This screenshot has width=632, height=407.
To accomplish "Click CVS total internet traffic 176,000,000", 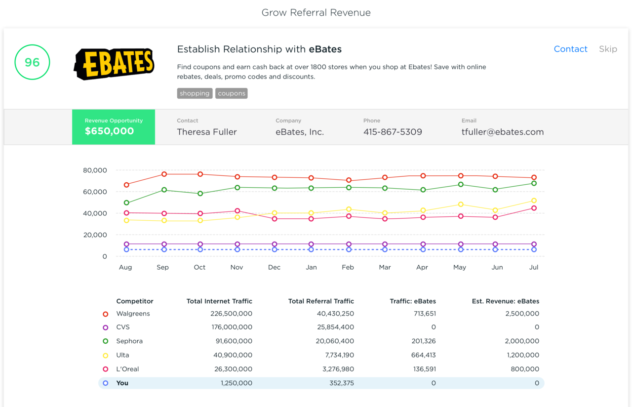I will point(232,327).
